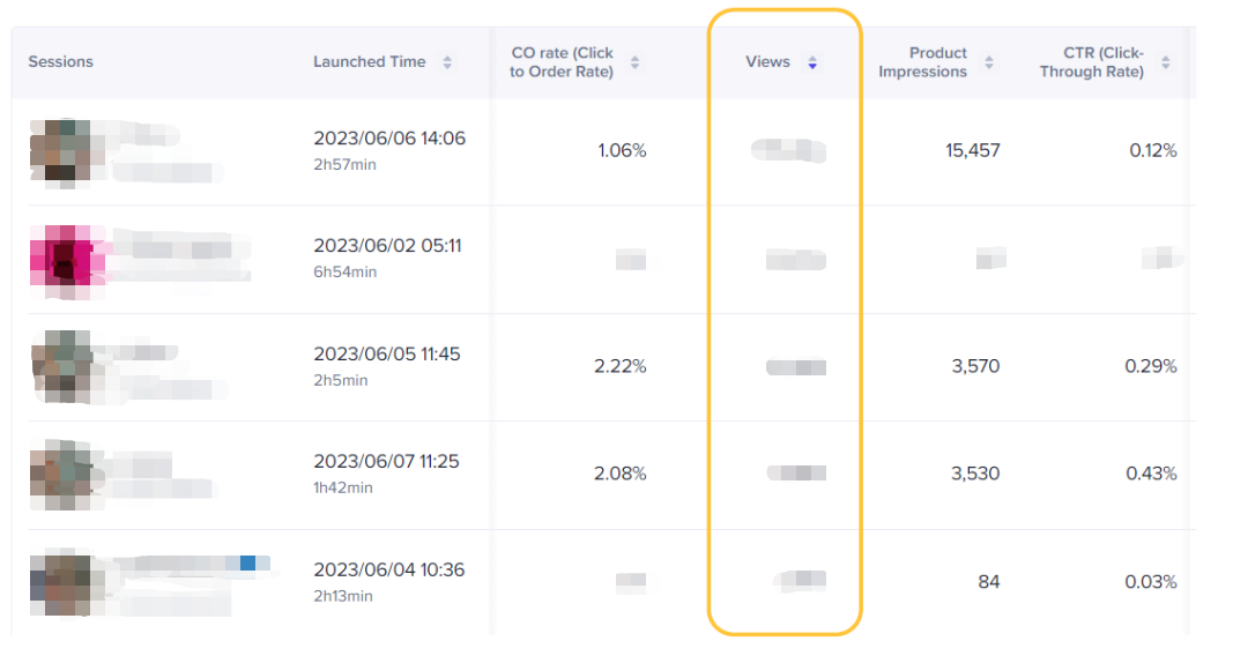Click the 1.06% CO rate value

click(x=622, y=151)
